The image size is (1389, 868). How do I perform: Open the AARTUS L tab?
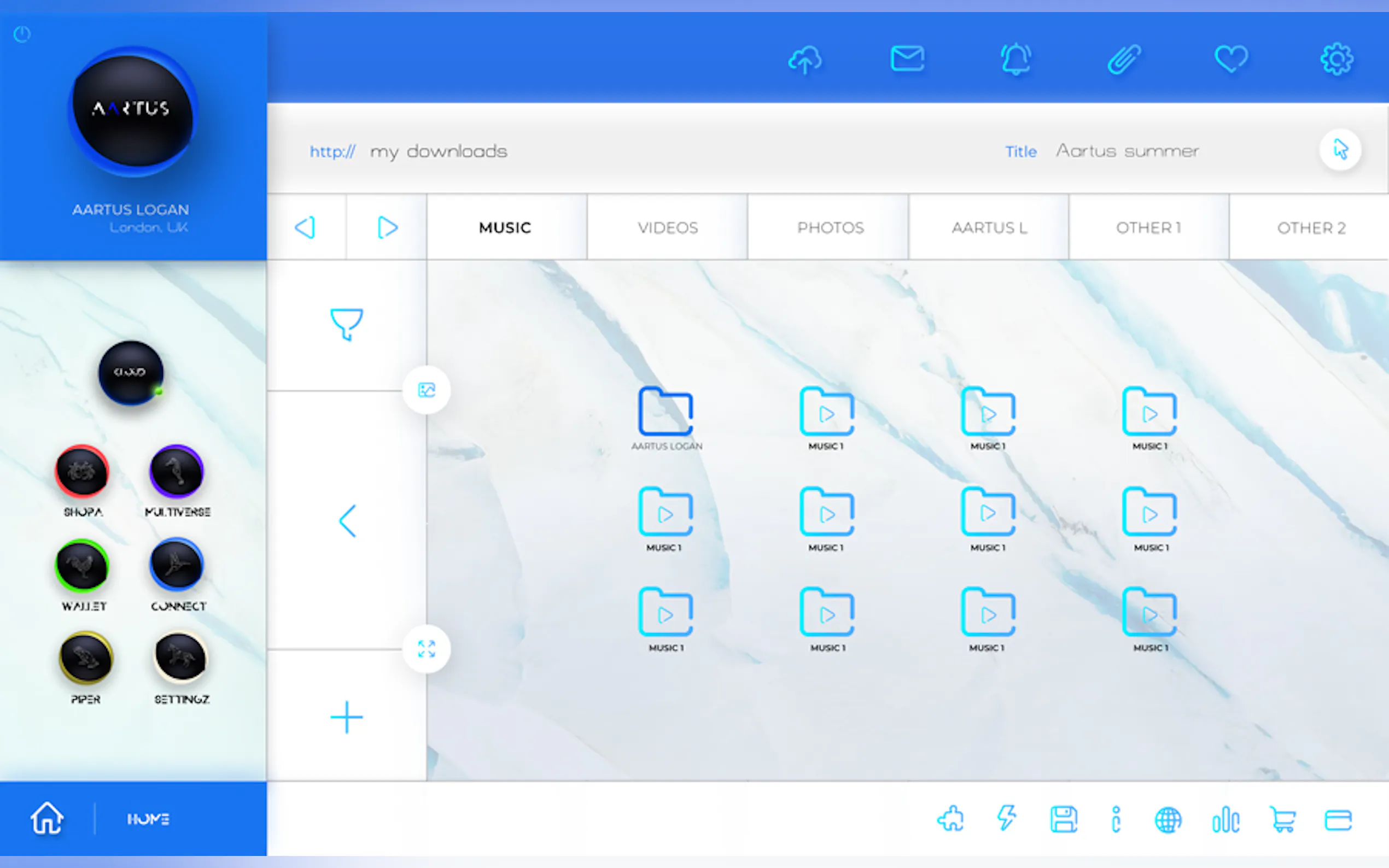(989, 227)
